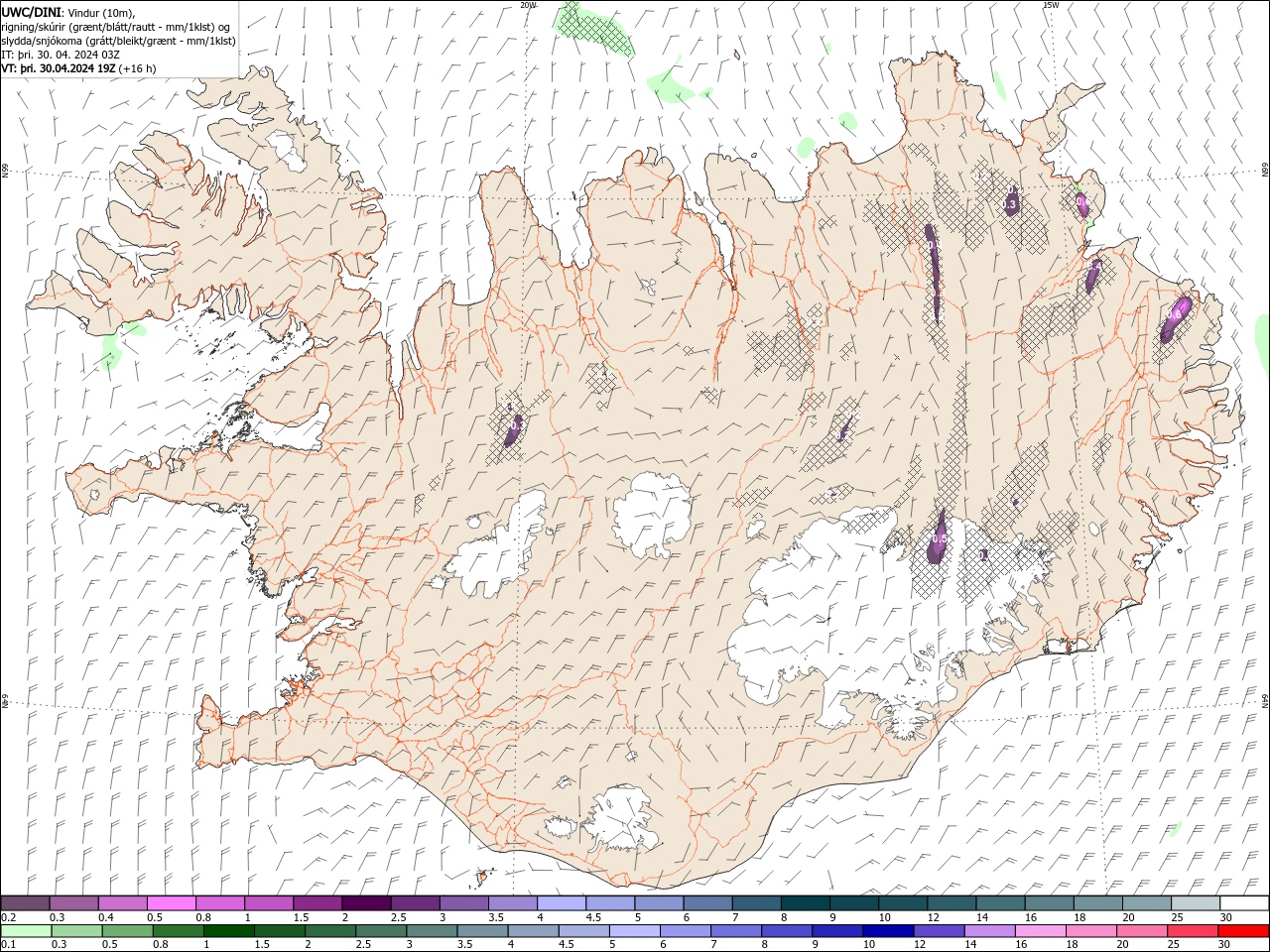
Task: Click the green rain patch at top center
Action: click(x=595, y=30)
